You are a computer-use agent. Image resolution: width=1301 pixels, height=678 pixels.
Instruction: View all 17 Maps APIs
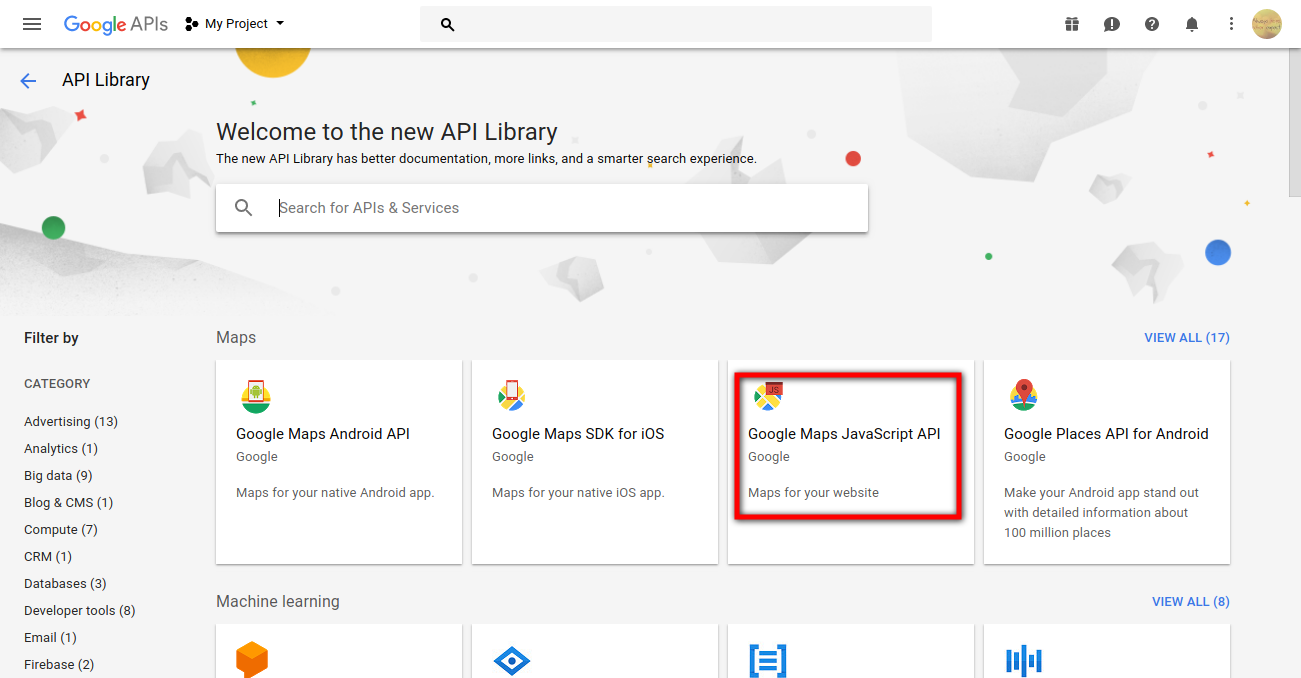pos(1187,338)
